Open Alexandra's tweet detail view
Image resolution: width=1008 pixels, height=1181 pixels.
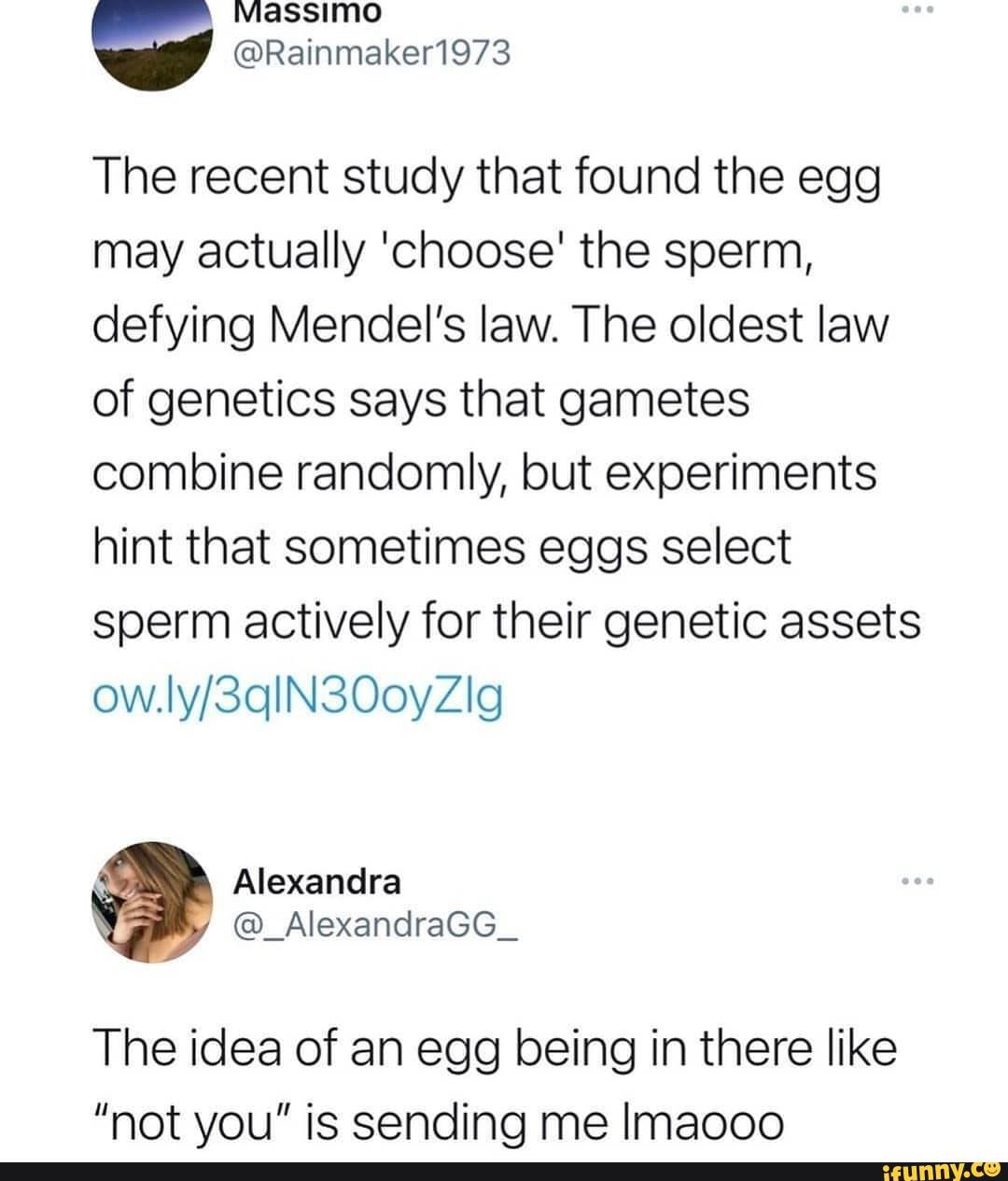point(493,1083)
